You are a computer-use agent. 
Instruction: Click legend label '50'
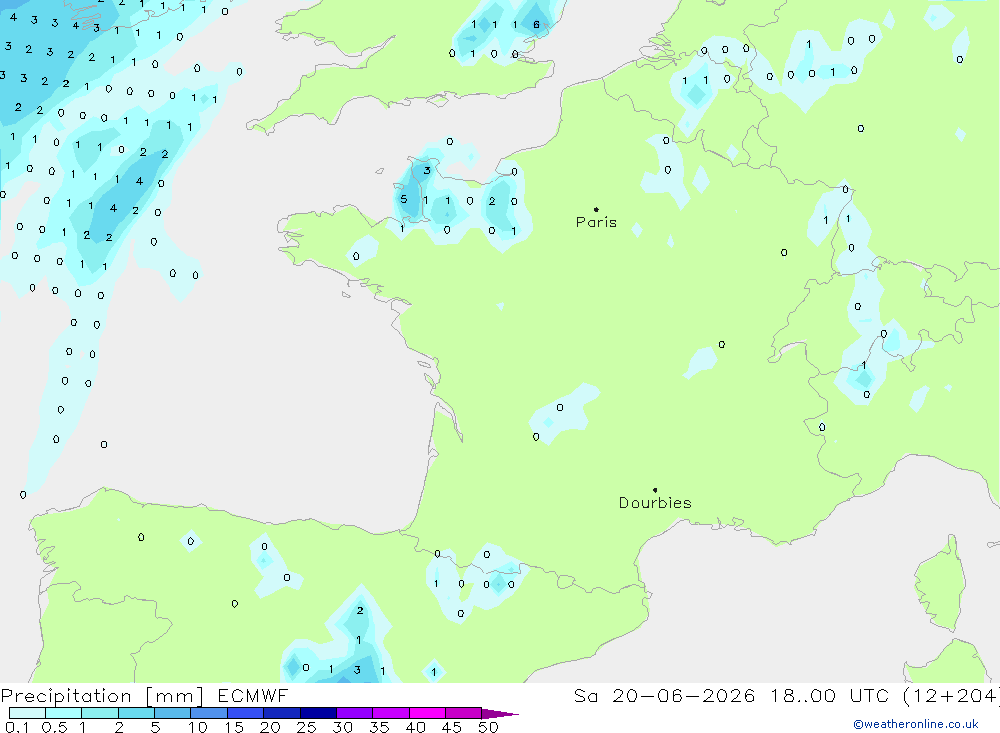(x=488, y=727)
